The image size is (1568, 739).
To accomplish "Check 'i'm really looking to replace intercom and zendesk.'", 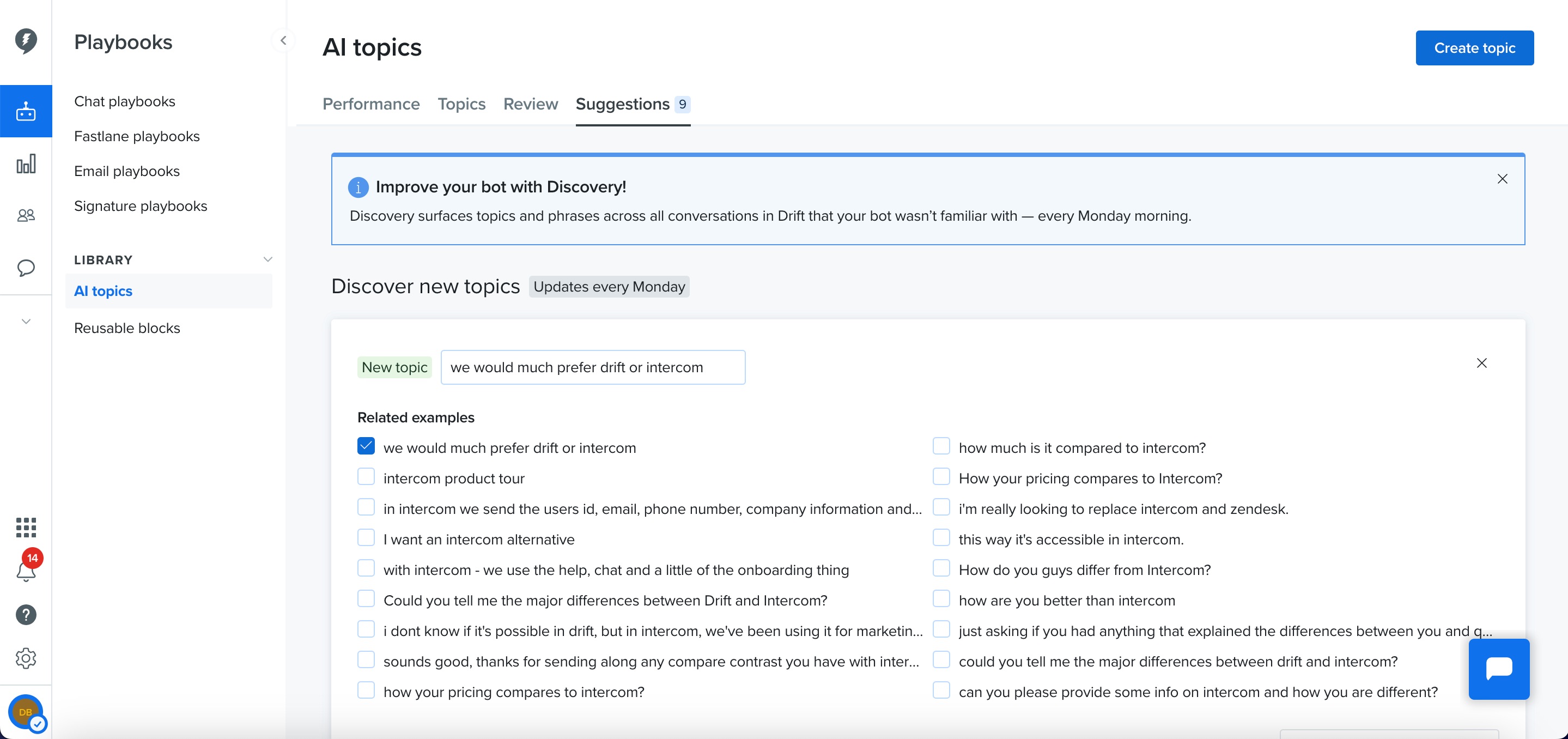I will click(941, 507).
